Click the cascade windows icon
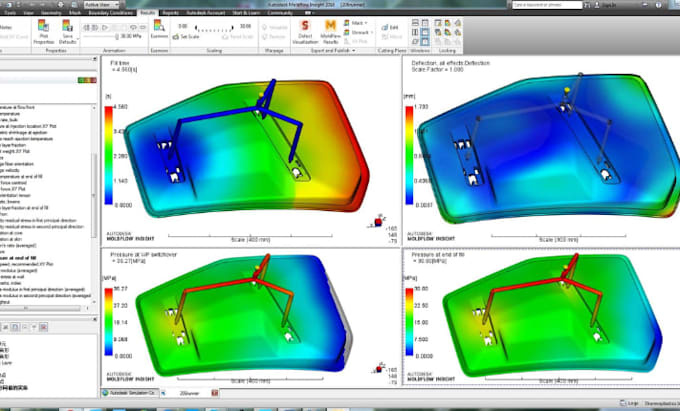 (415, 42)
